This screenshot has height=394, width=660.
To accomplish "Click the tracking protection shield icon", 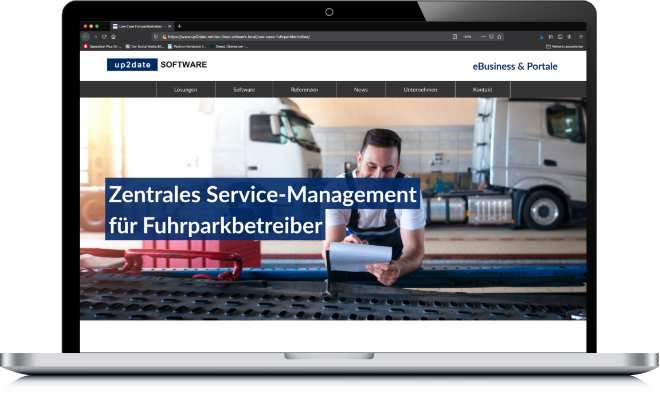I will 156,37.
